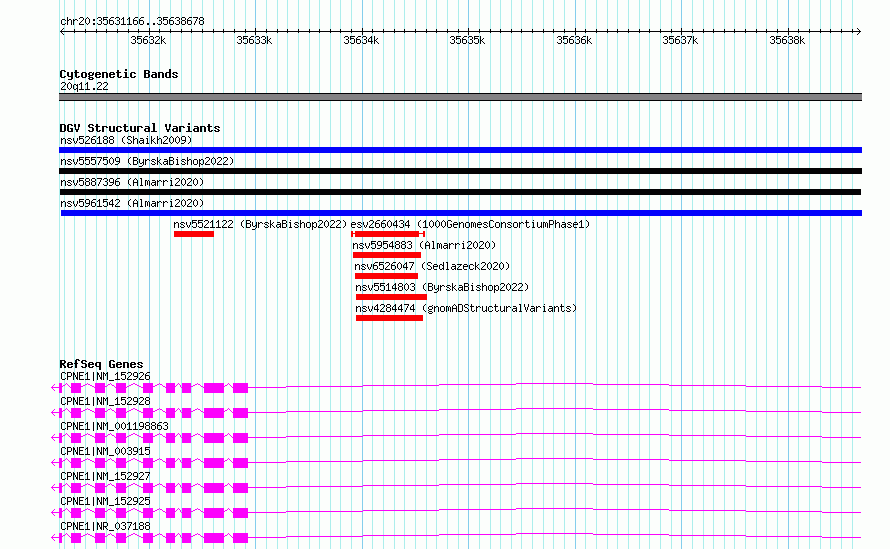Image resolution: width=890 pixels, height=549 pixels.
Task: Select the red nsv5521122 variant bar
Action: tap(194, 234)
